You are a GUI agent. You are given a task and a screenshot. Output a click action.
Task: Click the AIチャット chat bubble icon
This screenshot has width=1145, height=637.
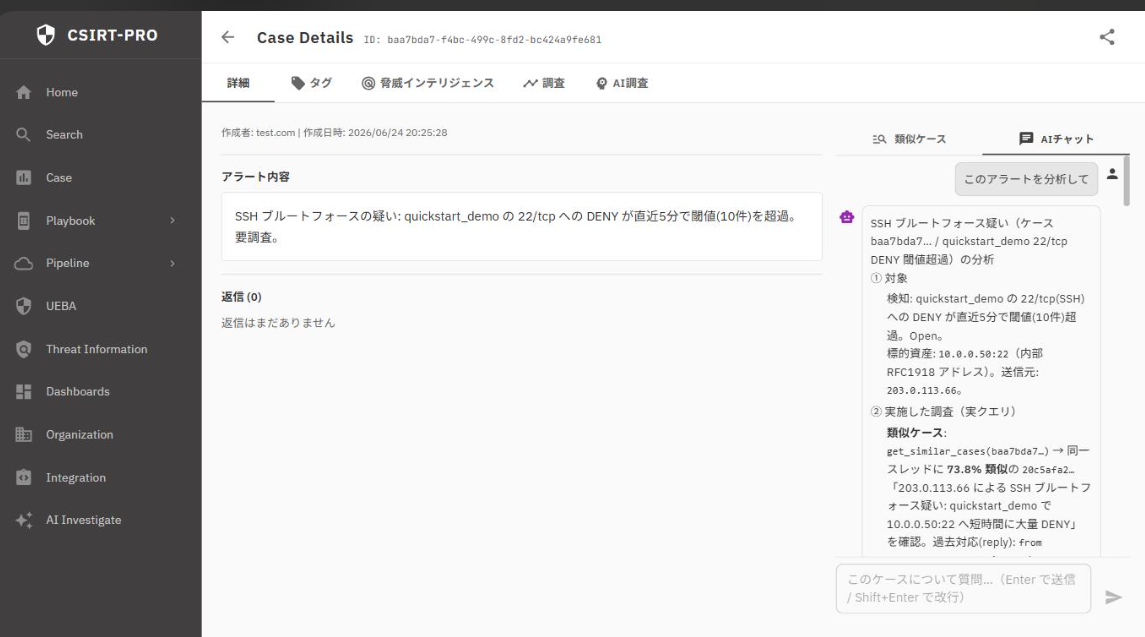[1026, 138]
